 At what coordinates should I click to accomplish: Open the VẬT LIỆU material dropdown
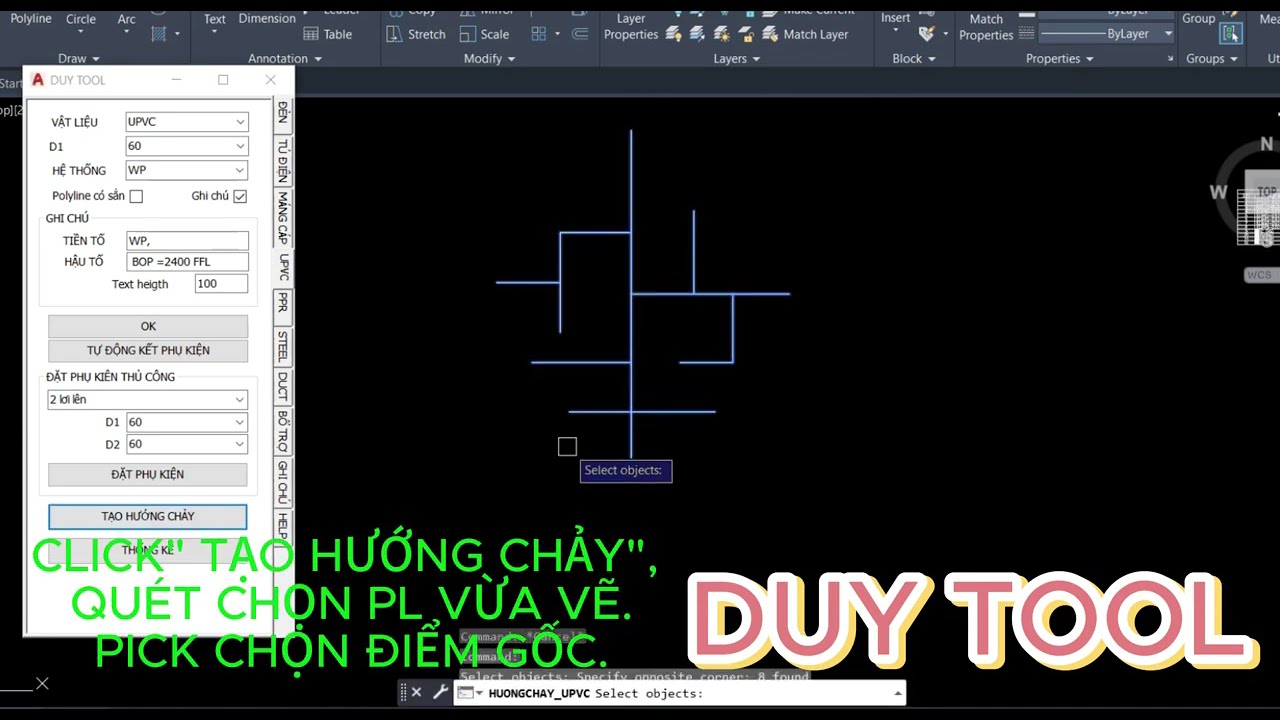(240, 122)
